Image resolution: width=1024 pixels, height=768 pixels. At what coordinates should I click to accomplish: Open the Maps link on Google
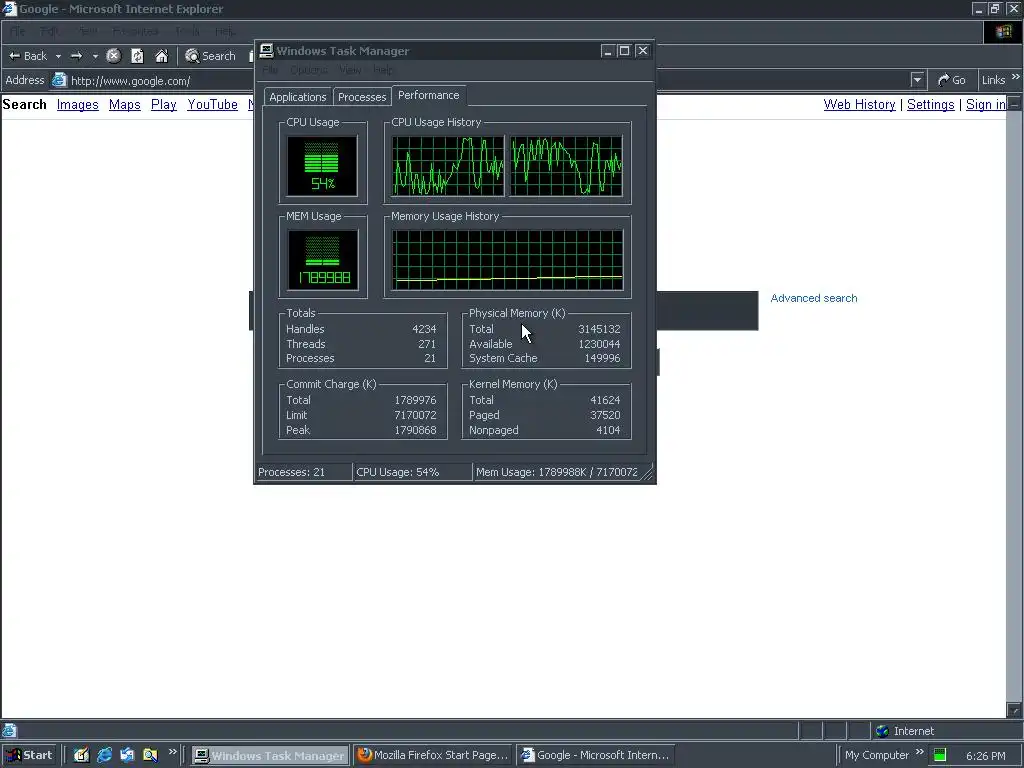[x=125, y=104]
